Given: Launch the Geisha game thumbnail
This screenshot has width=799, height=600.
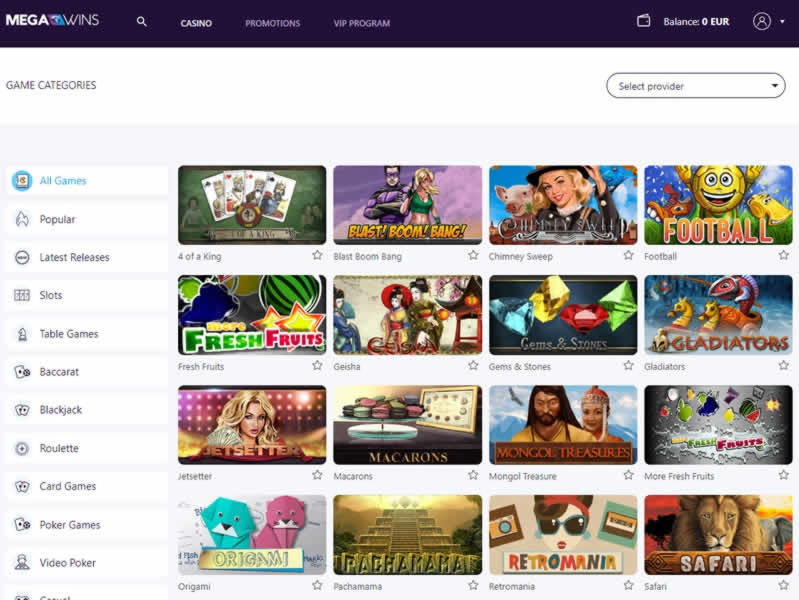Looking at the screenshot, I should coord(408,315).
